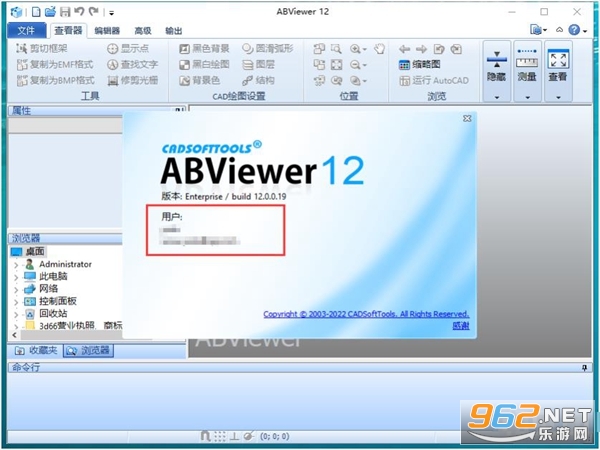The image size is (600, 450).
Task: Click the third-row left icon in 位置 group
Action: pos(319,80)
